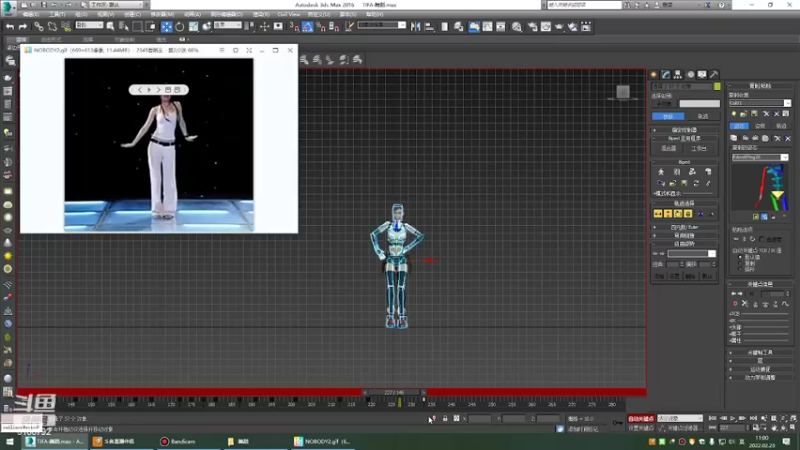Toggle the red Auto Key button
Screen dimensions: 800x450
point(641,419)
